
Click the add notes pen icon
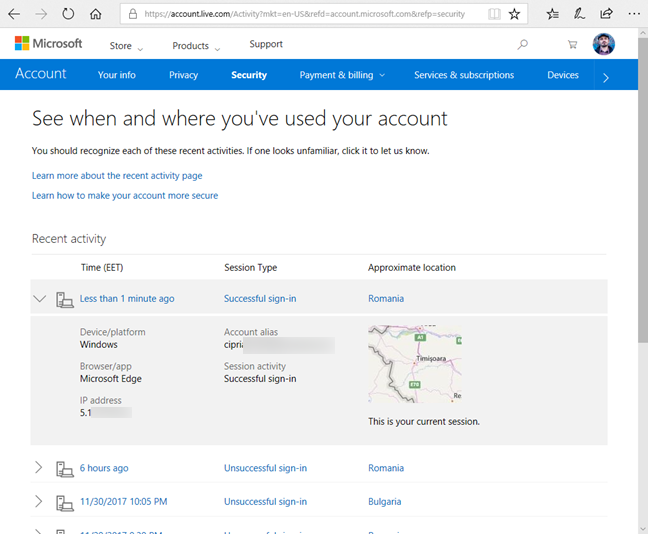pyautogui.click(x=579, y=14)
